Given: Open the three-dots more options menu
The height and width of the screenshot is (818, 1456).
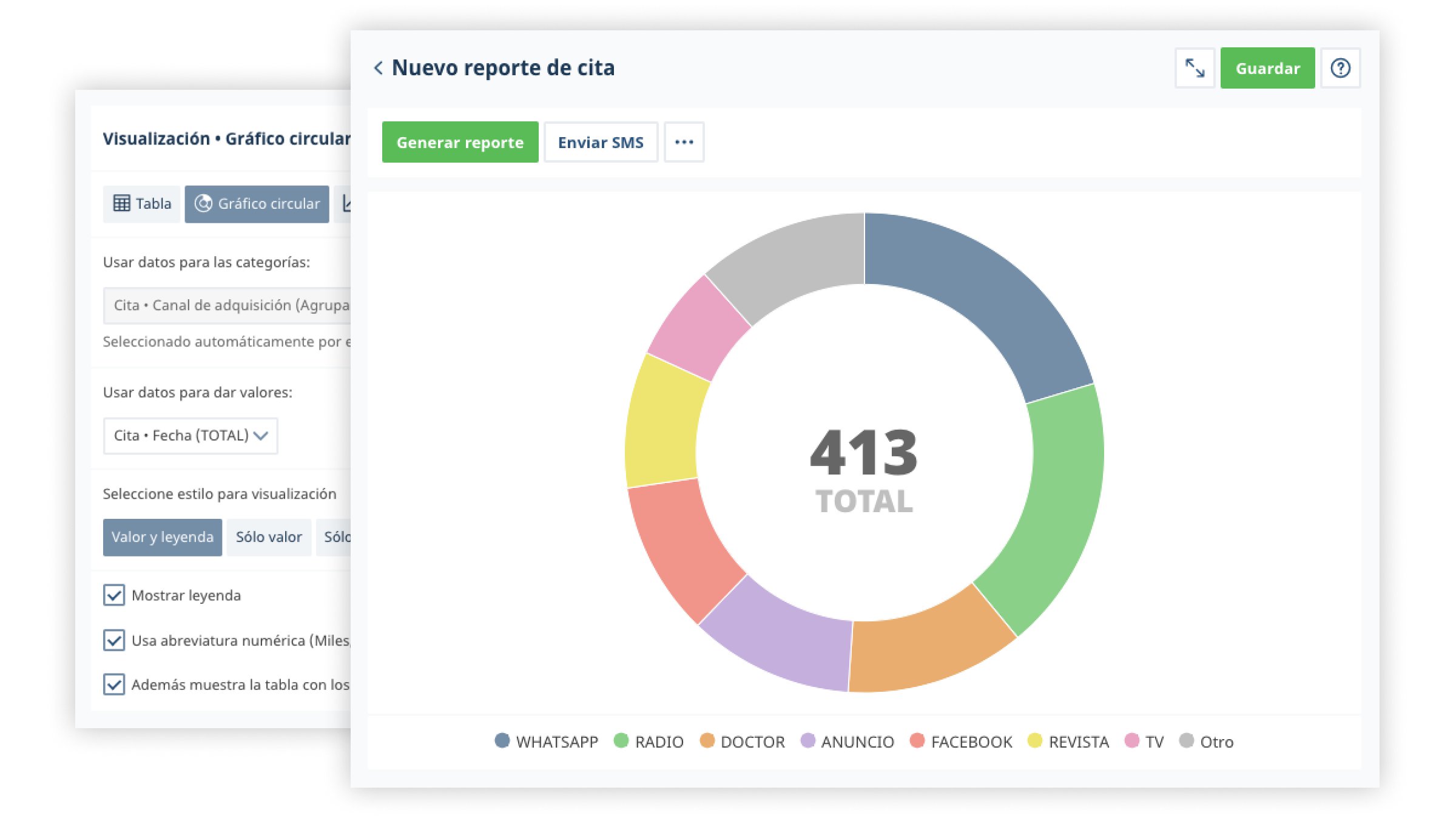Looking at the screenshot, I should 684,142.
